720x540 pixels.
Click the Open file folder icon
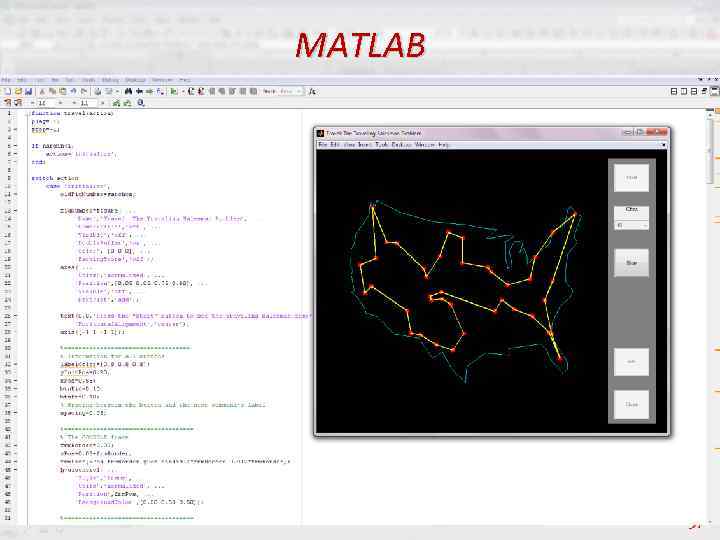click(x=18, y=91)
